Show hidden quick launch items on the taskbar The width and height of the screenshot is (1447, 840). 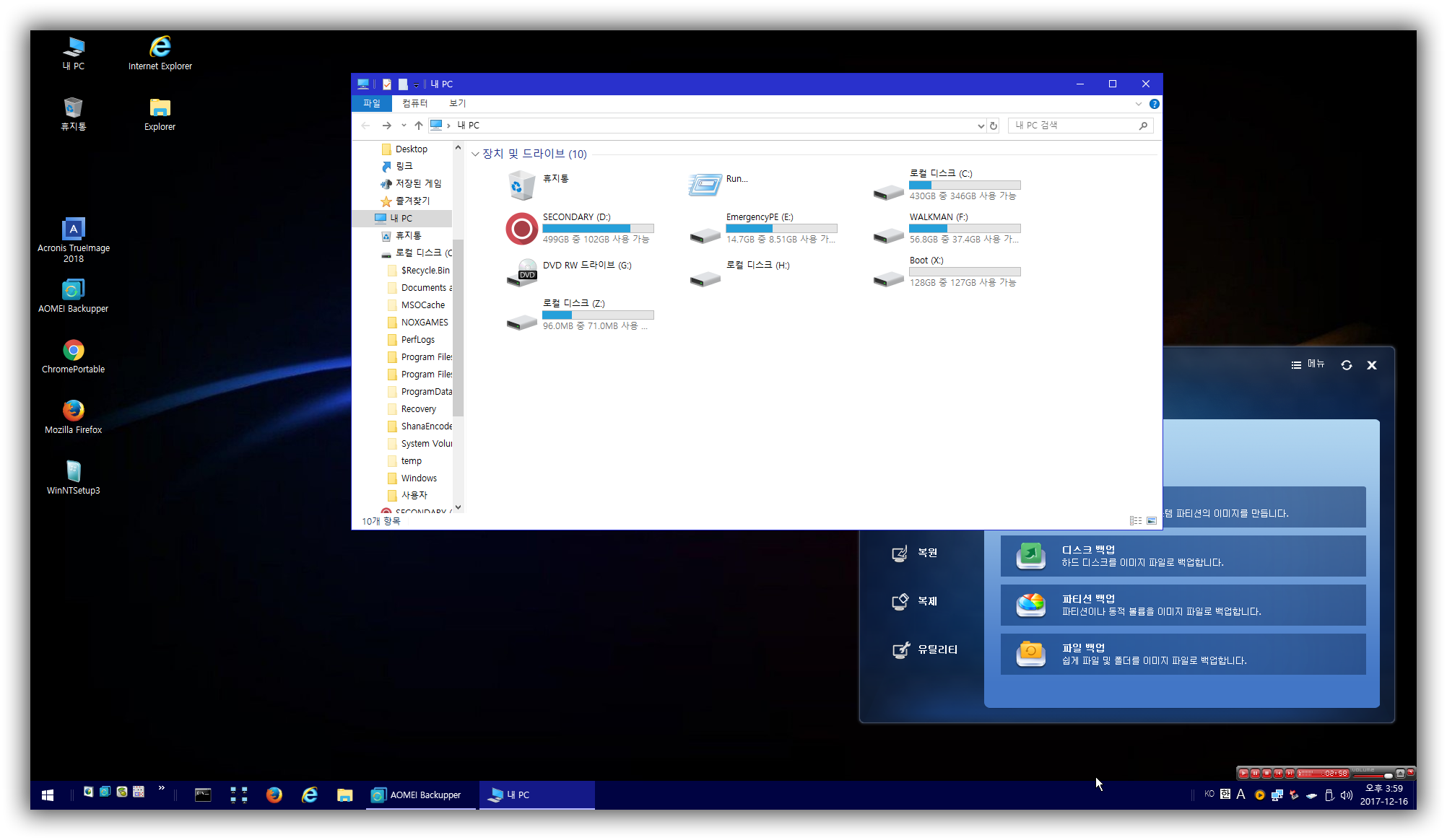click(x=161, y=788)
